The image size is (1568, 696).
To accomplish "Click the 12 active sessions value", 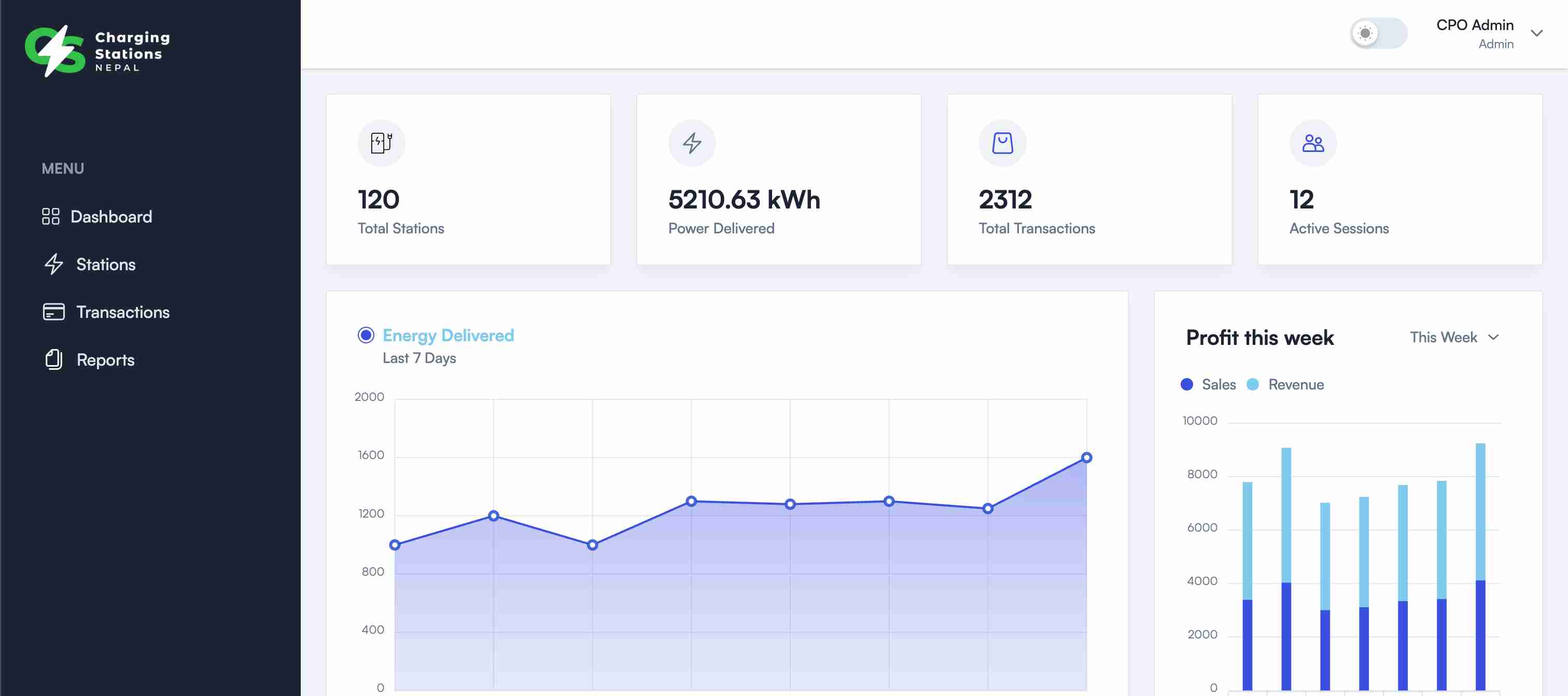I will pos(1301,200).
